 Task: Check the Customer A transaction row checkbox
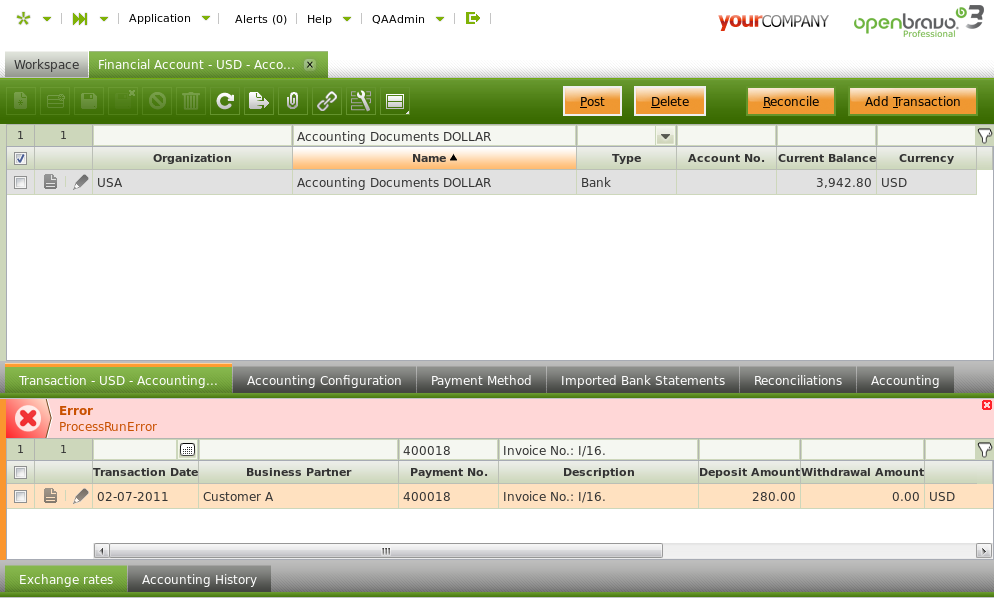point(20,496)
